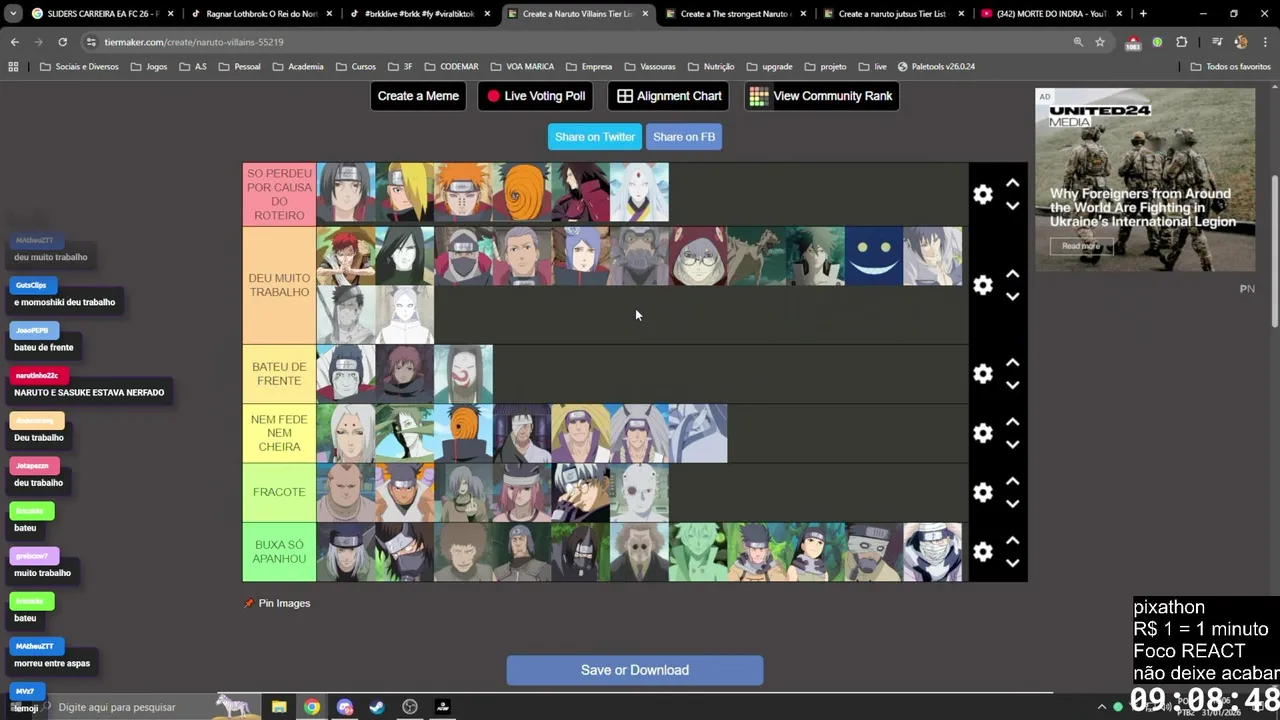Click Save or Download button
Screen dimensions: 1280x720
tap(635, 670)
